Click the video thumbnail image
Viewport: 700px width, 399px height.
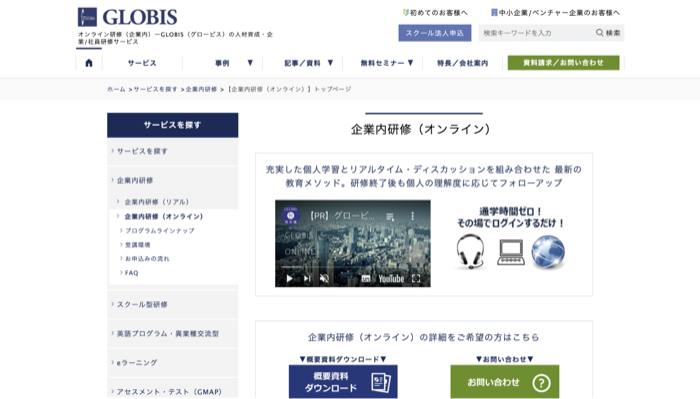pos(353,243)
